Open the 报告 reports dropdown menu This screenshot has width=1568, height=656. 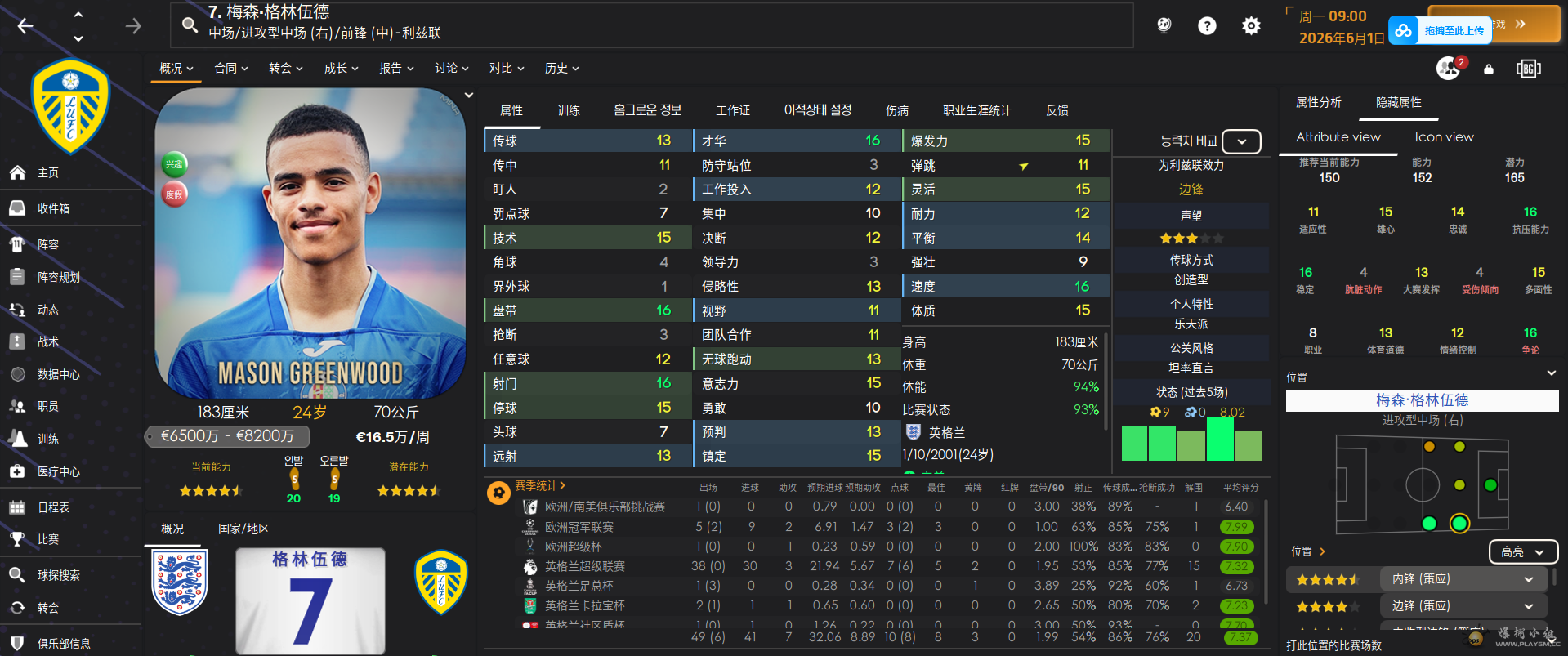click(x=396, y=69)
